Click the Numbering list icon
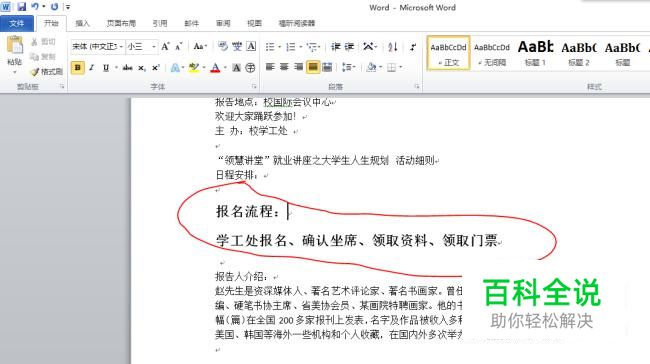 tap(291, 46)
